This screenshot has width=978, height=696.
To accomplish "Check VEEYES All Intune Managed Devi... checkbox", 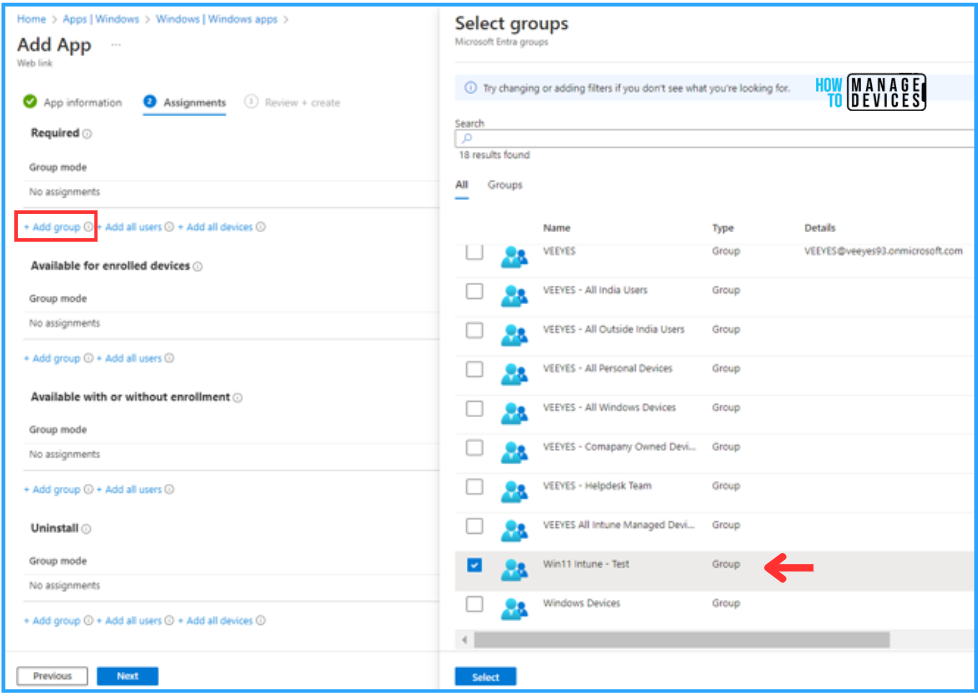I will coord(475,526).
